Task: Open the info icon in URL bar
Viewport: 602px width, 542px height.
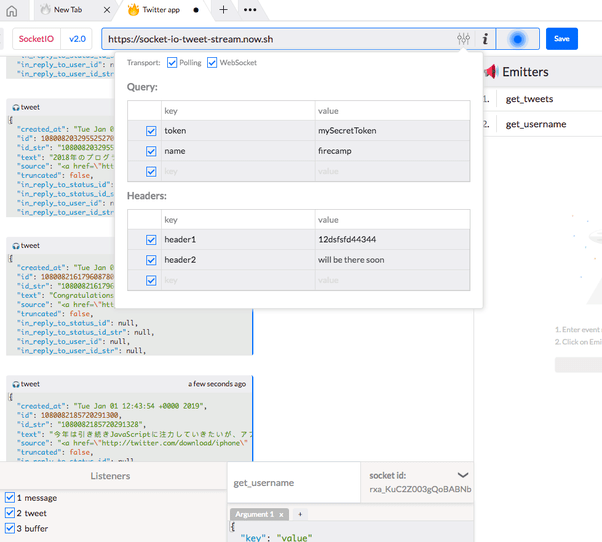Action: (x=485, y=39)
